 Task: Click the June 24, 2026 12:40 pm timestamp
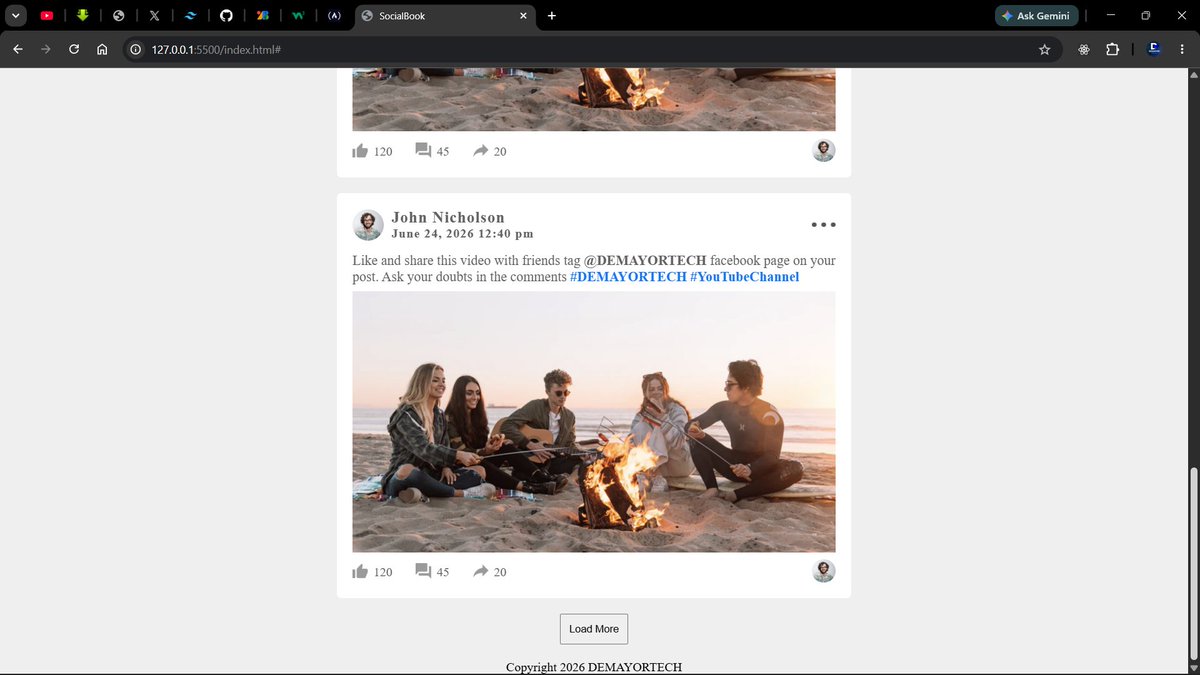(462, 233)
